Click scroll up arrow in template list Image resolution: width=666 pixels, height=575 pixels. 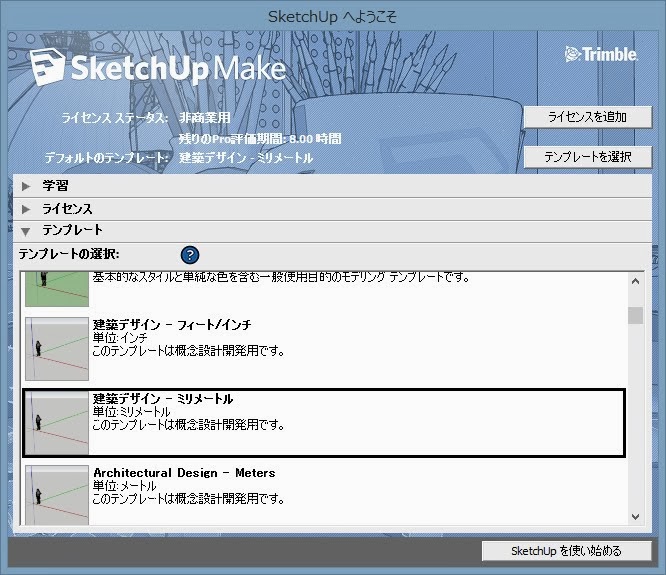635,281
